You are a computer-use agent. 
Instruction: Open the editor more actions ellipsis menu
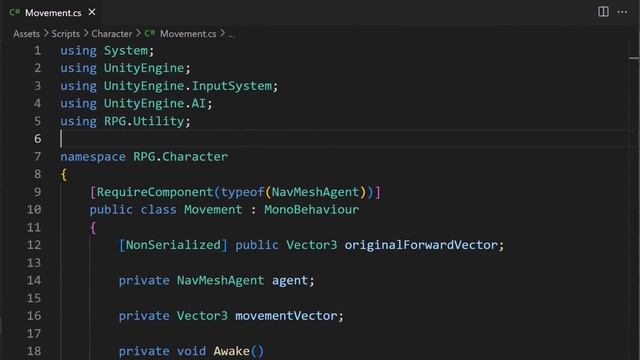[622, 12]
